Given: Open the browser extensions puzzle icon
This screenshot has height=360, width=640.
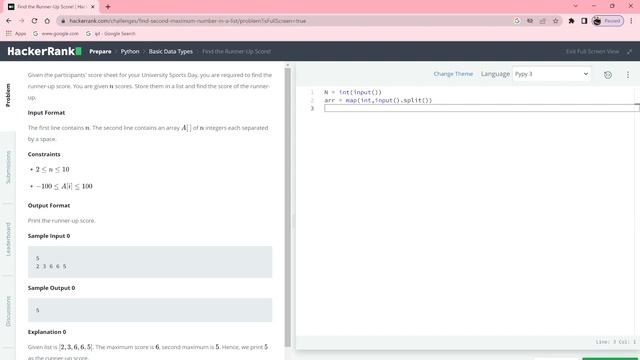Looking at the screenshot, I should [571, 21].
